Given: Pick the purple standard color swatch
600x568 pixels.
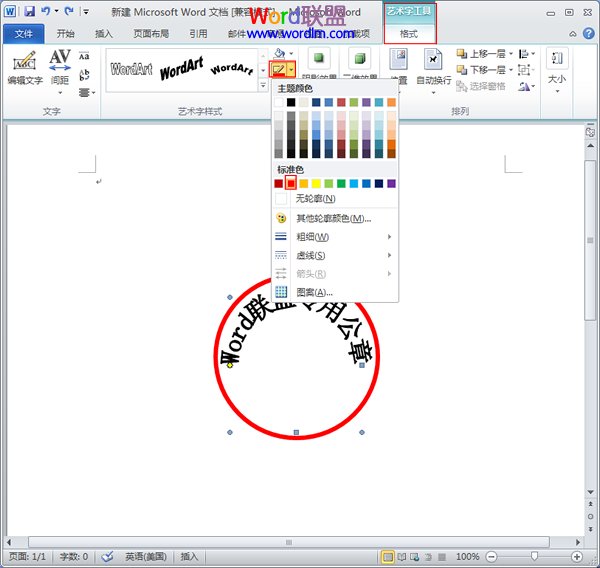Looking at the screenshot, I should pos(391,184).
